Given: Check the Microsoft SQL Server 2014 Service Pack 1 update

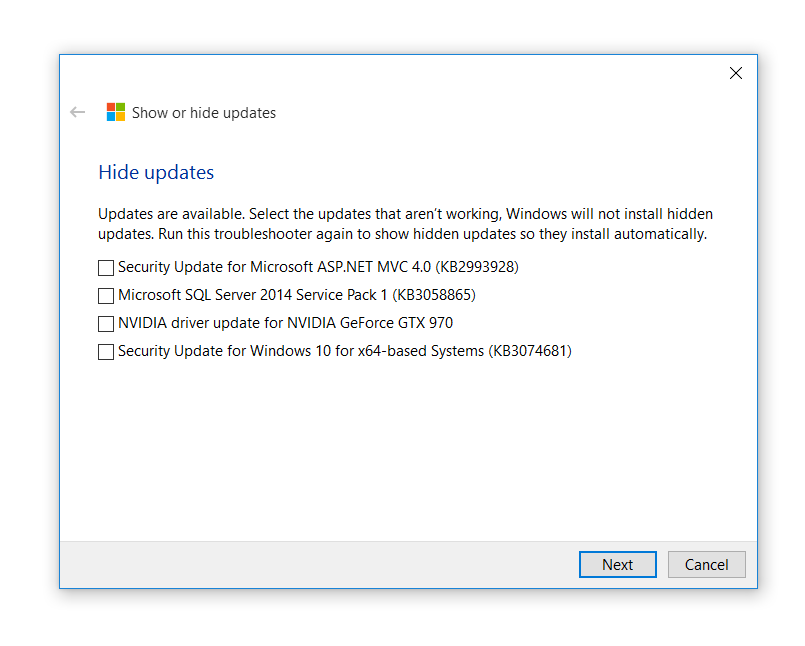Looking at the screenshot, I should 105,295.
